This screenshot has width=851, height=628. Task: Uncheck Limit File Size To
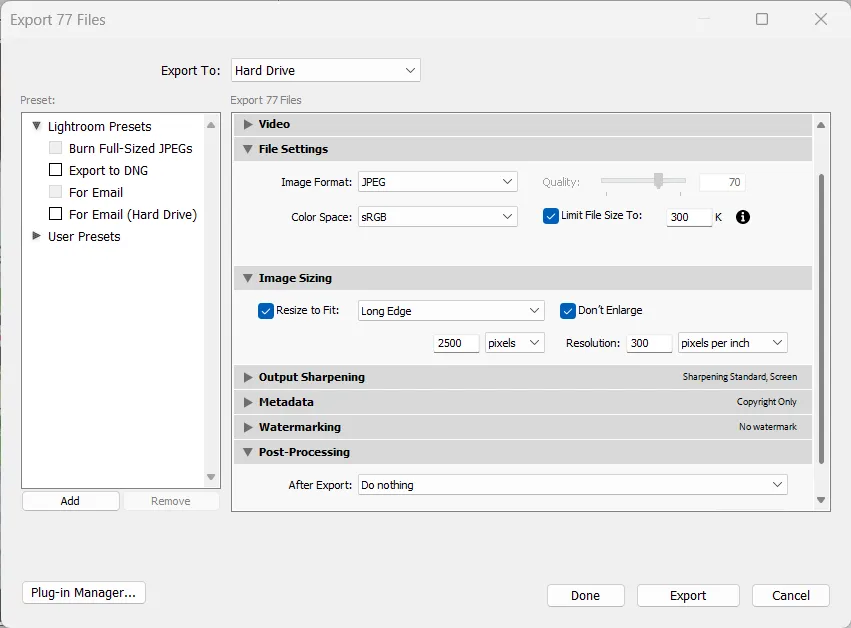pyautogui.click(x=550, y=216)
